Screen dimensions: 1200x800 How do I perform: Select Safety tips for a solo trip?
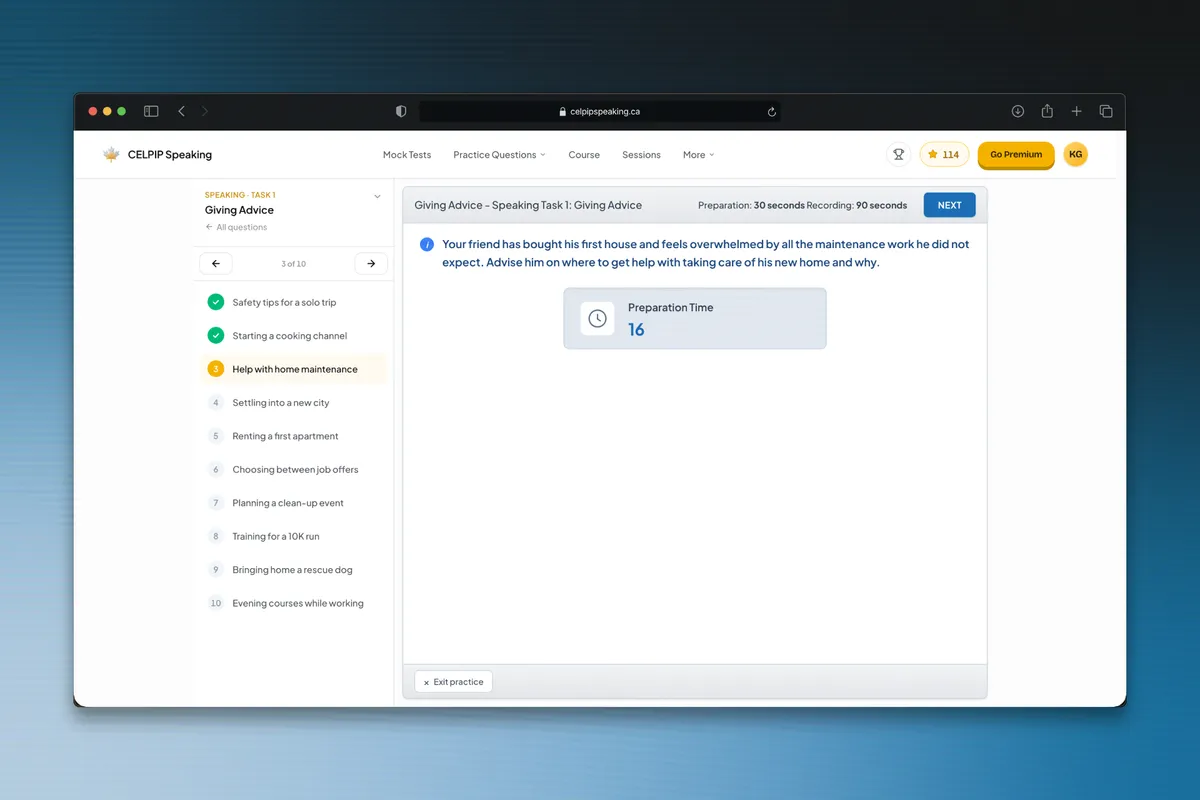pos(294,302)
